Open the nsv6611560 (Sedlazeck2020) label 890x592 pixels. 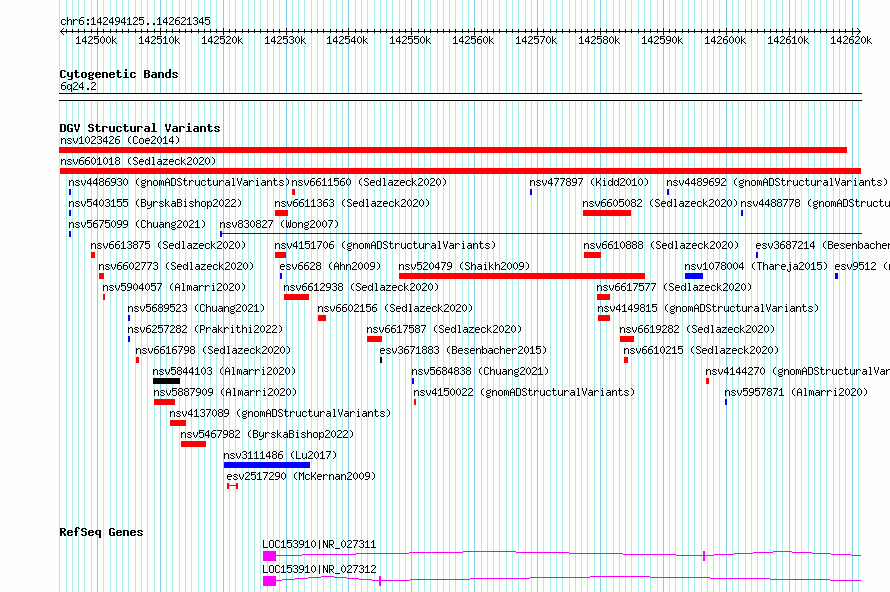click(x=369, y=182)
